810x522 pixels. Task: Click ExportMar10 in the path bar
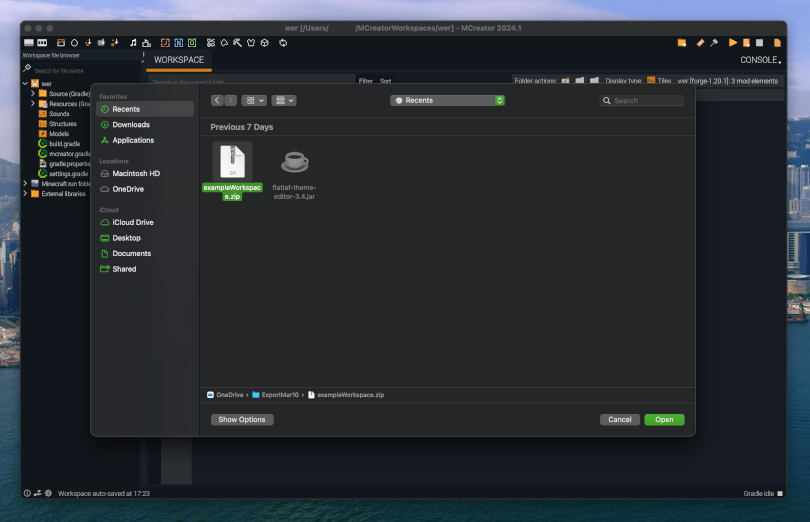(x=275, y=395)
